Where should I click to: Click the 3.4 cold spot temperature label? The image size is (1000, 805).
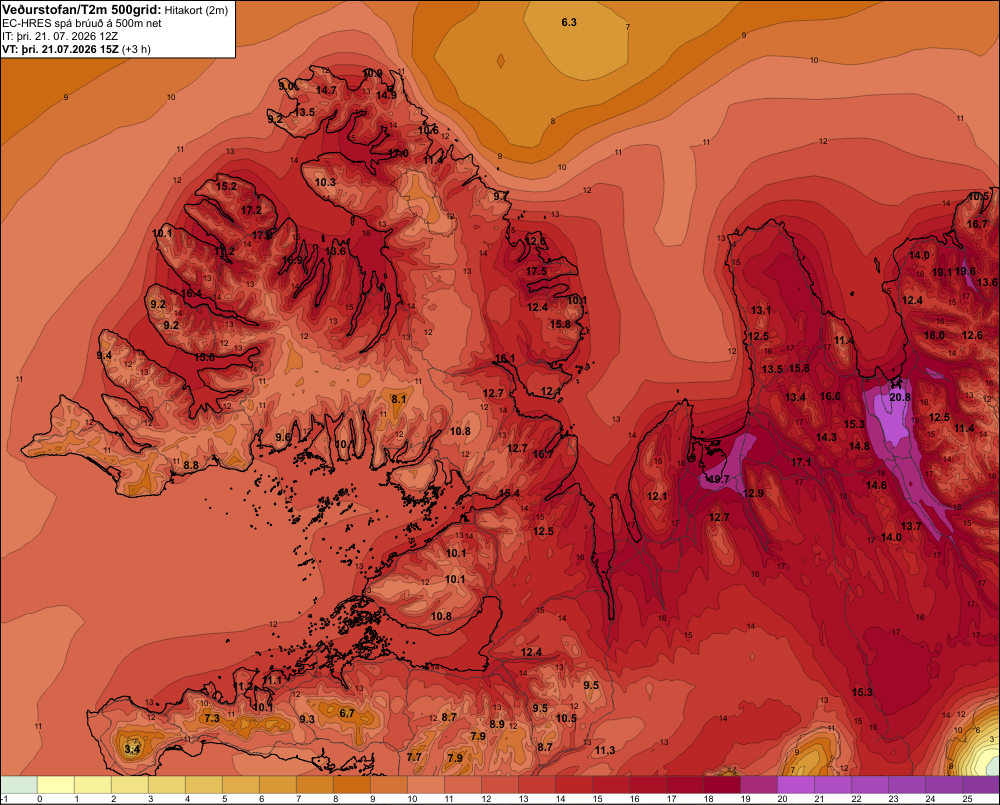coord(132,749)
